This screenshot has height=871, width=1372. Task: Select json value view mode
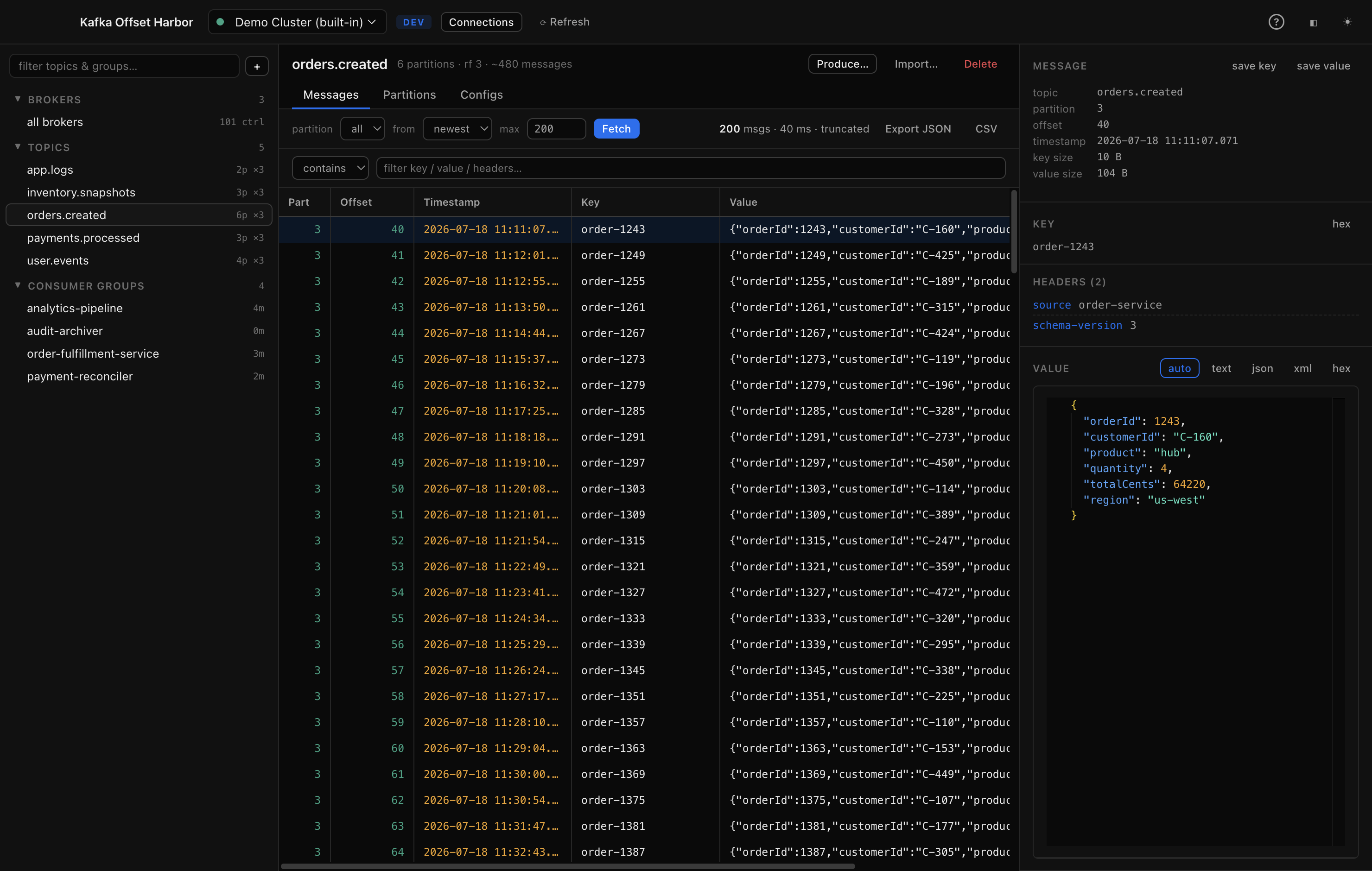click(x=1262, y=368)
